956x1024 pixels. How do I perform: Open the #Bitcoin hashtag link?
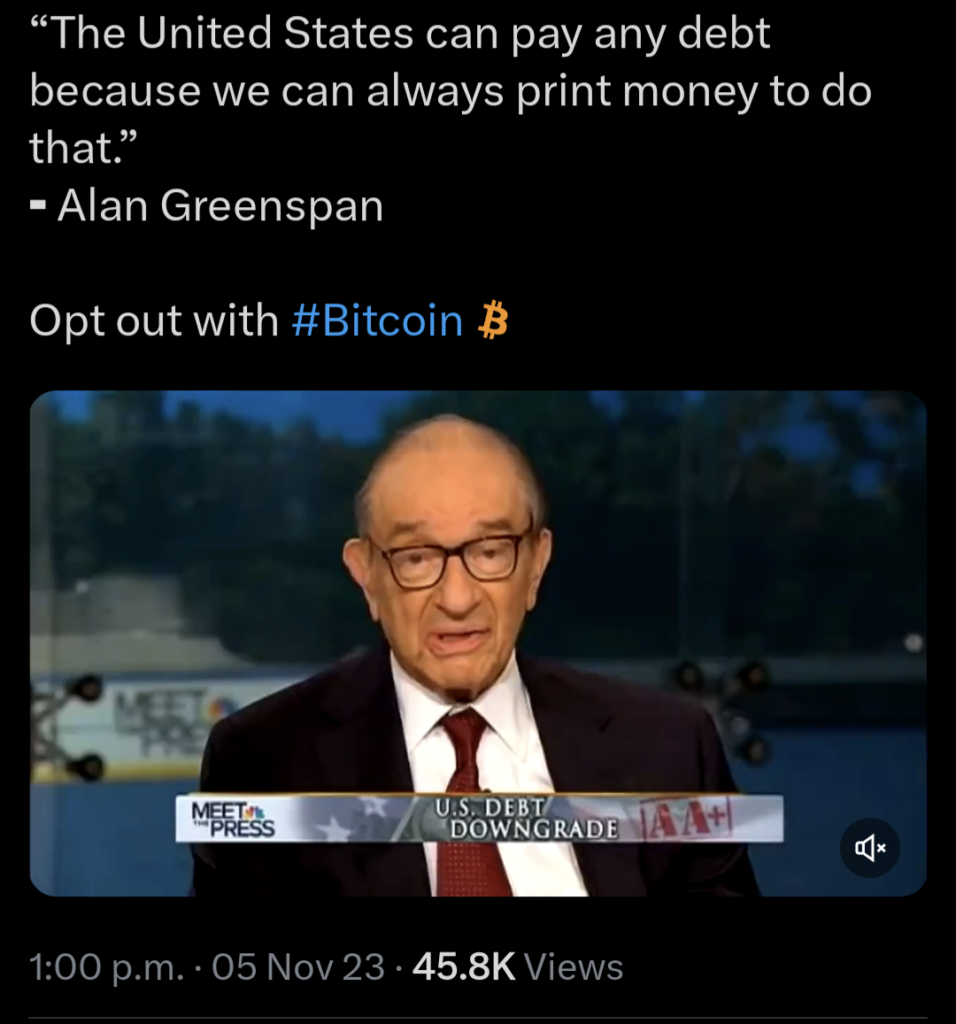377,321
